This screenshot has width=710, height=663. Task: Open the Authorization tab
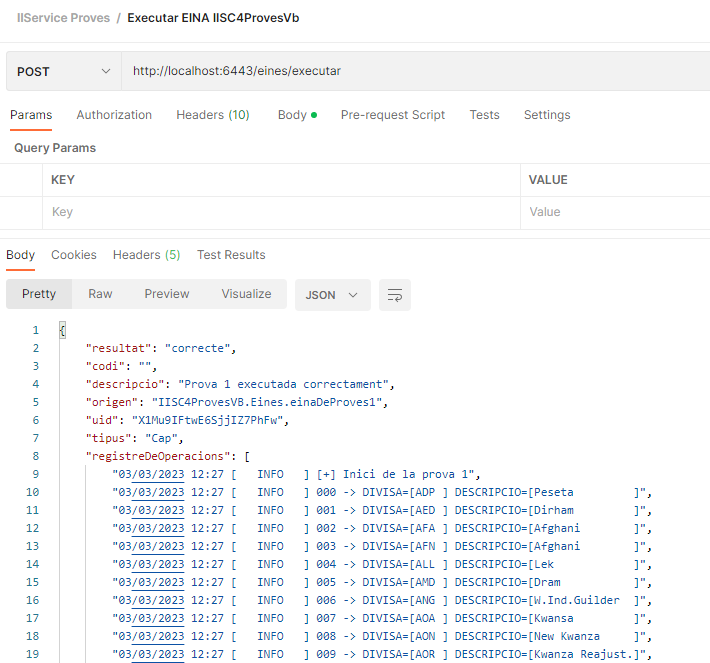tap(114, 115)
